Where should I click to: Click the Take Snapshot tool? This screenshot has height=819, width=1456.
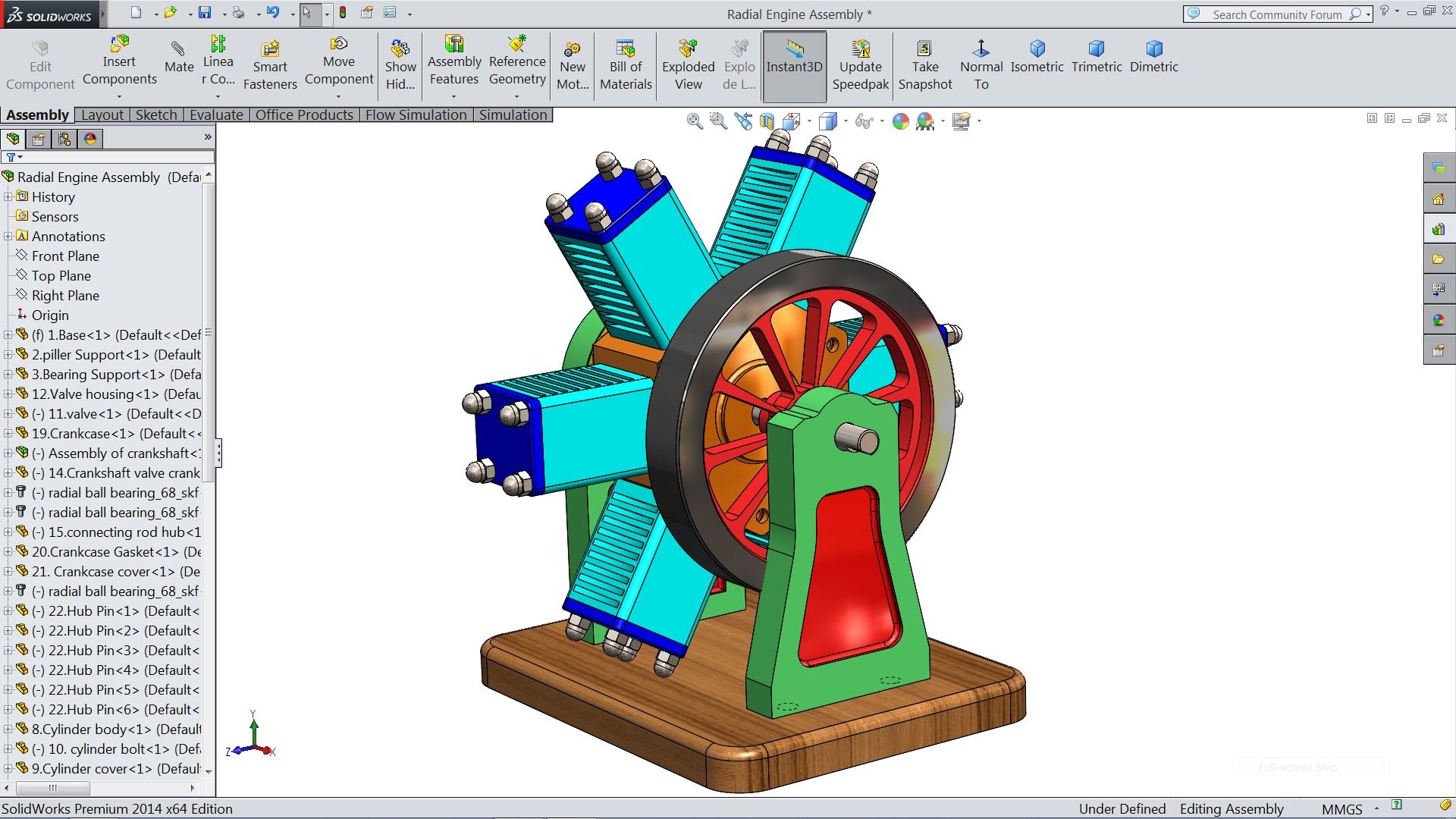[925, 64]
